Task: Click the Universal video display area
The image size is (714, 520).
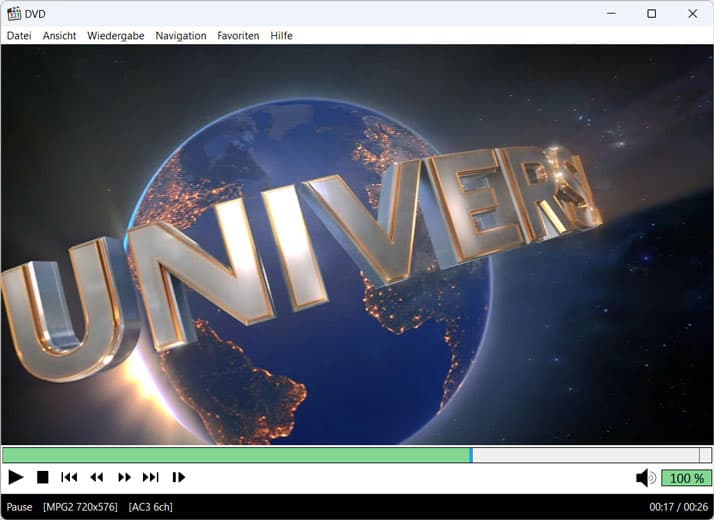Action: tap(357, 245)
